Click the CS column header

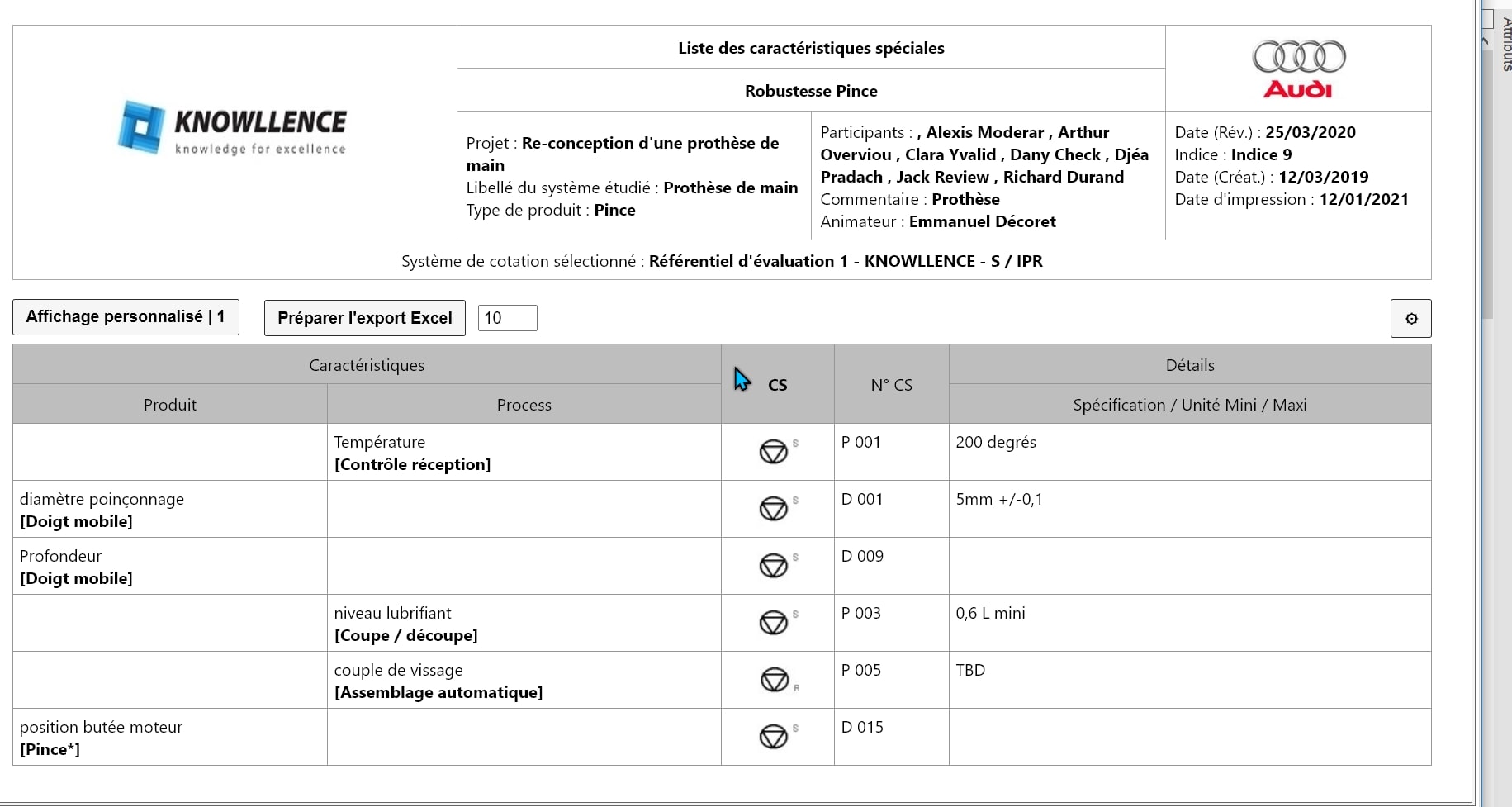778,385
